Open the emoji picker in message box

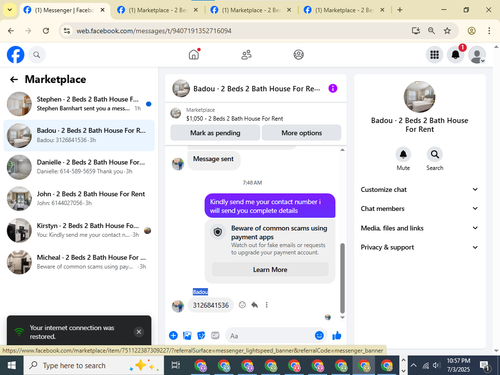click(x=319, y=335)
